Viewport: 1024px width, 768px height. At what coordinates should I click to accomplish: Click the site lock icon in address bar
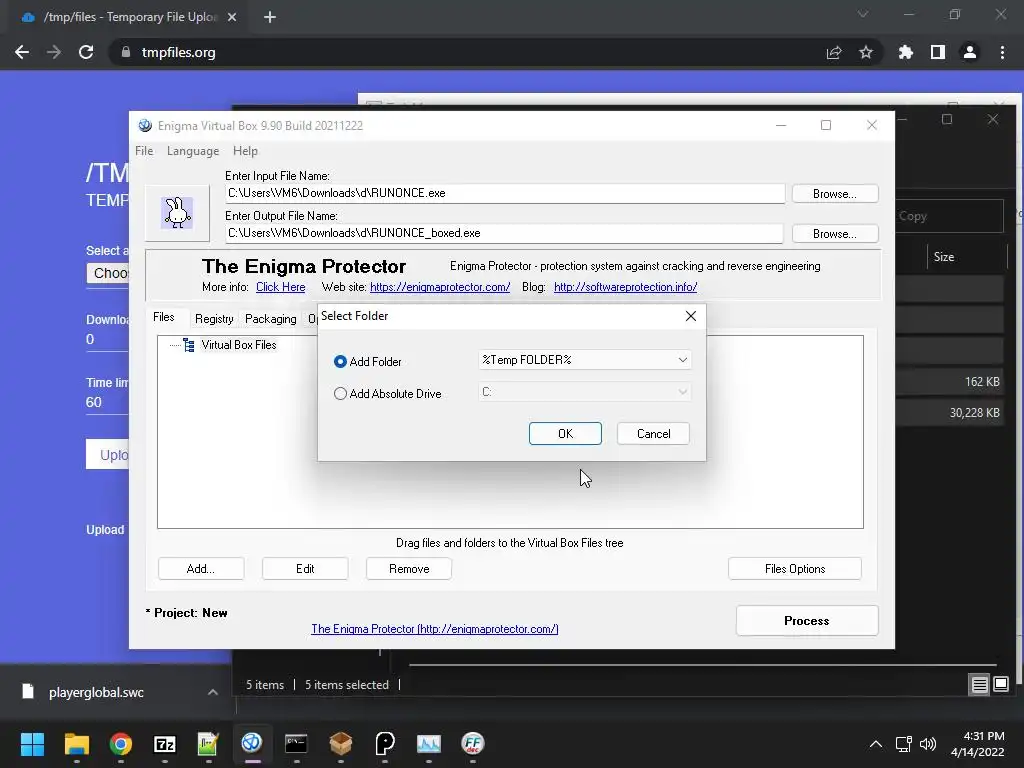[126, 52]
